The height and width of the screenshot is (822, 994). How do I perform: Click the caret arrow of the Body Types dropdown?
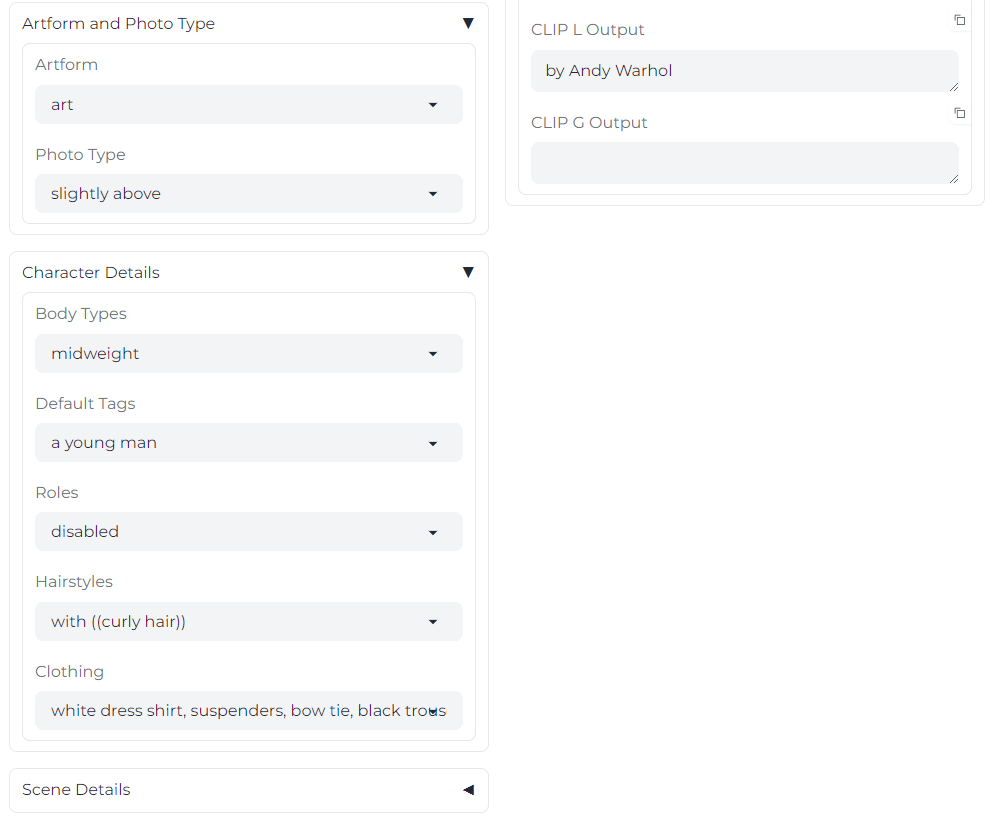click(x=433, y=354)
